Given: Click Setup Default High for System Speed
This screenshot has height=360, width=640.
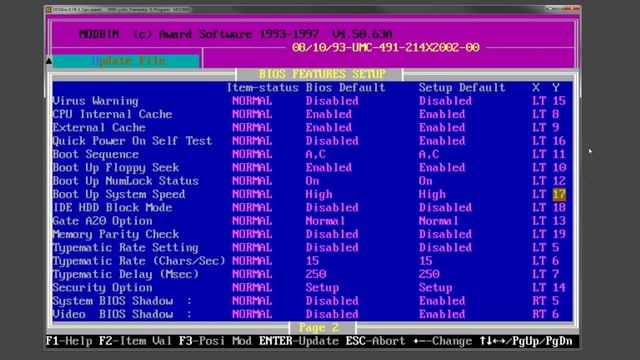Looking at the screenshot, I should point(432,194).
